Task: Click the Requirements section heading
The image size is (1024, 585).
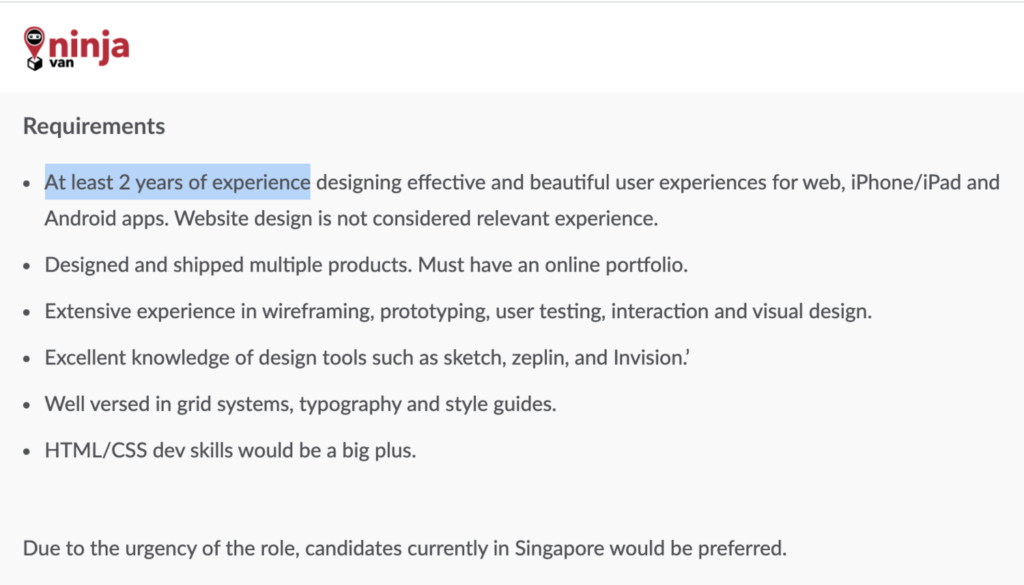Action: click(x=94, y=127)
